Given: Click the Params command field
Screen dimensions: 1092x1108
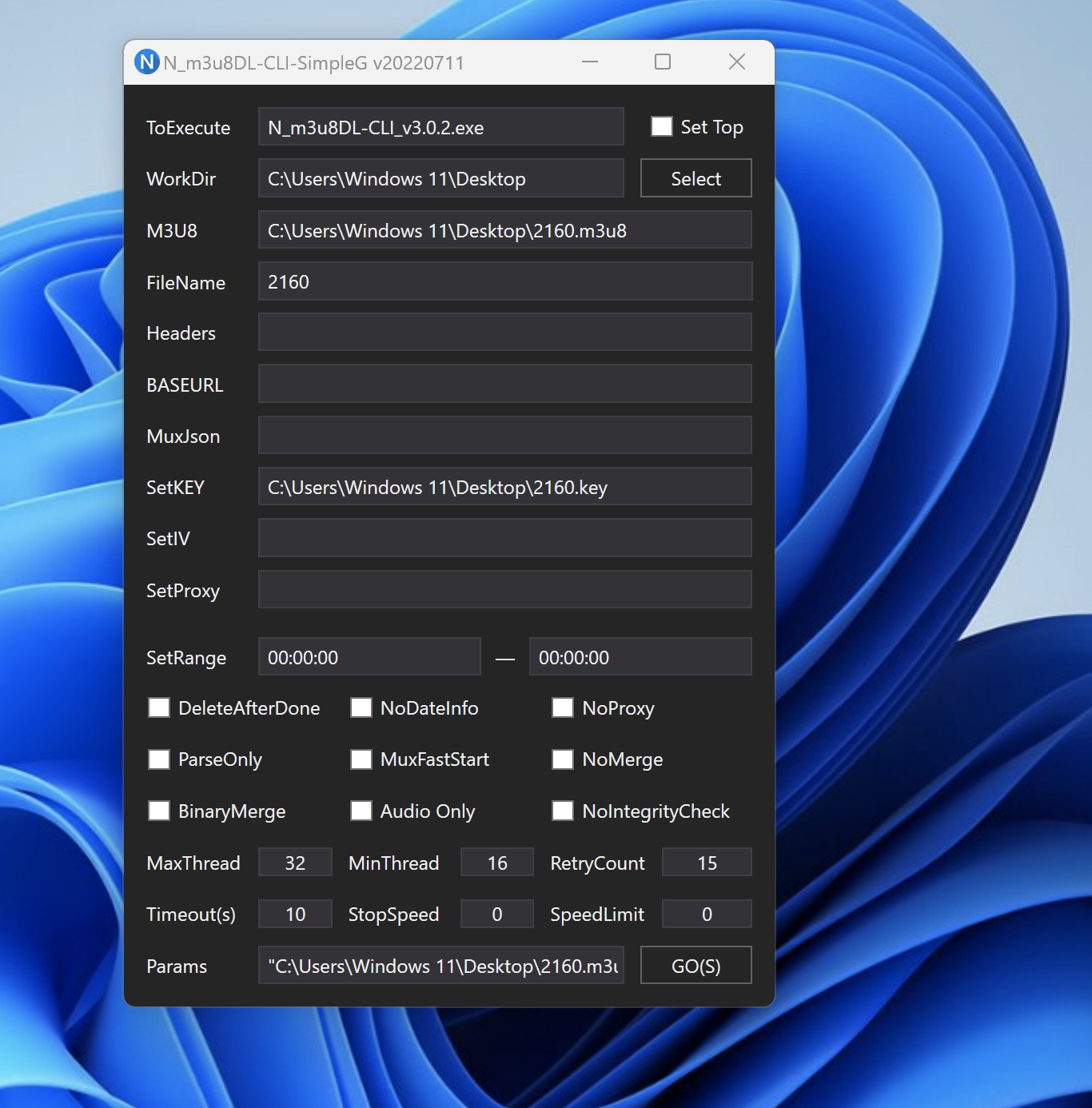Looking at the screenshot, I should click(x=441, y=965).
